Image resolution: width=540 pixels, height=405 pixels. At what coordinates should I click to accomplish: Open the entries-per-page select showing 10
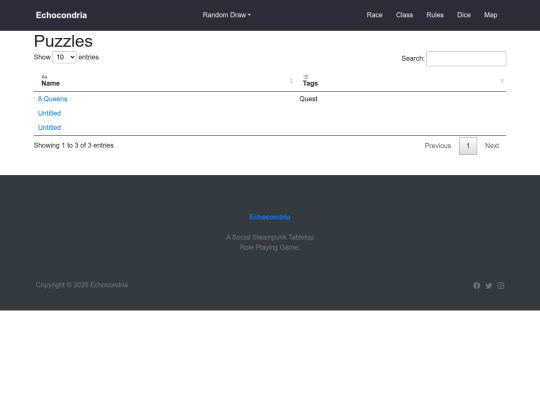tap(64, 57)
